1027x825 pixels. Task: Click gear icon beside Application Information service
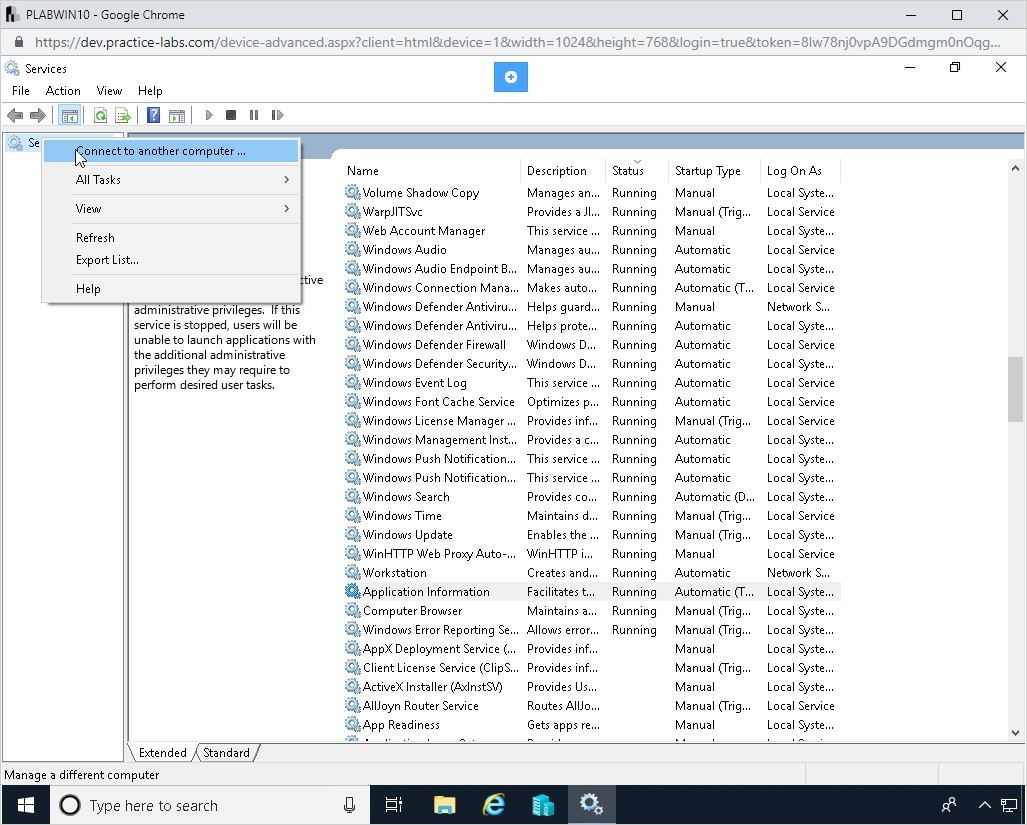pos(352,591)
